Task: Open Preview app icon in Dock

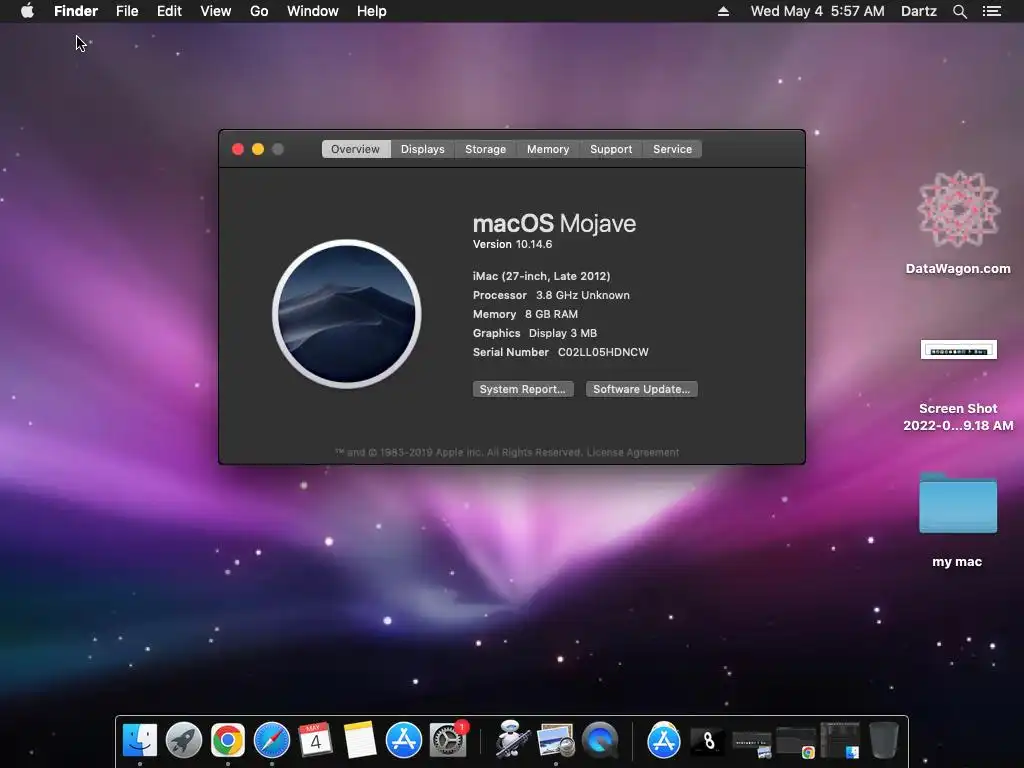Action: click(555, 740)
